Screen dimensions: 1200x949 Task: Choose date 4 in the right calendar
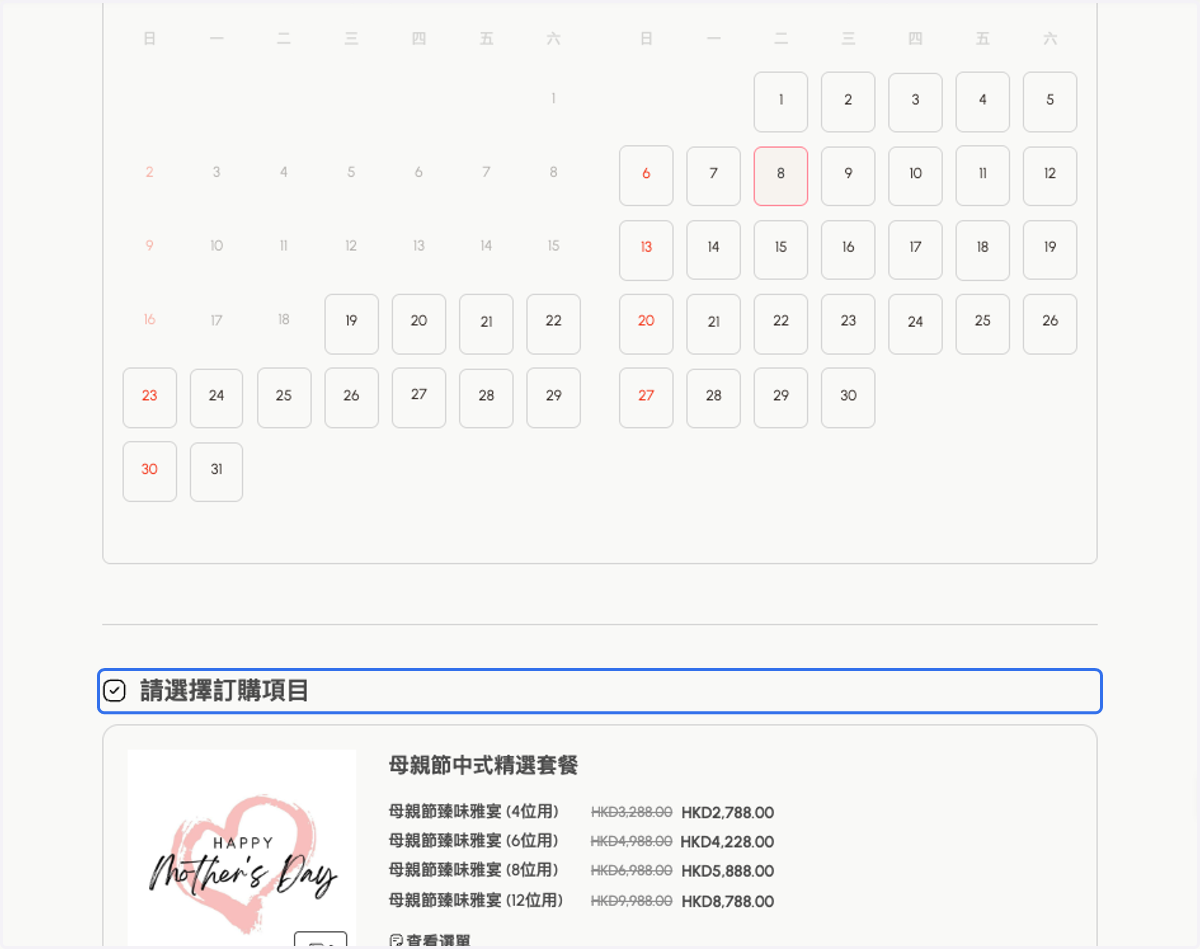982,102
